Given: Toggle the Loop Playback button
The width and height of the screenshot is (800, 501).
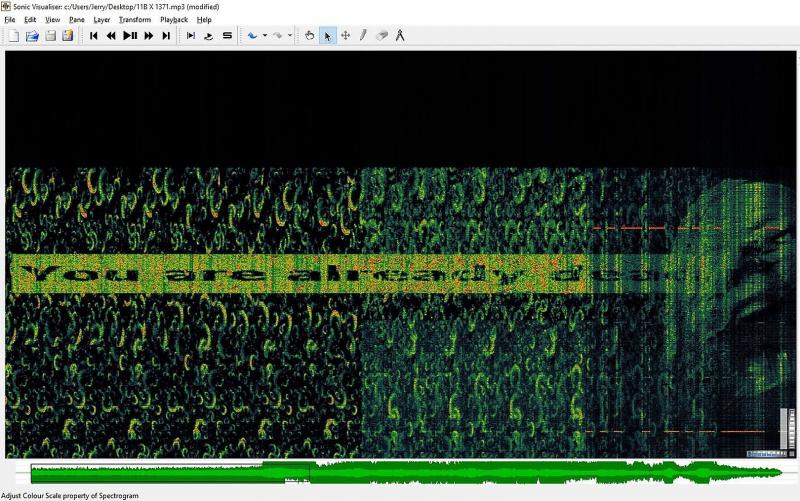Looking at the screenshot, I should coord(209,36).
